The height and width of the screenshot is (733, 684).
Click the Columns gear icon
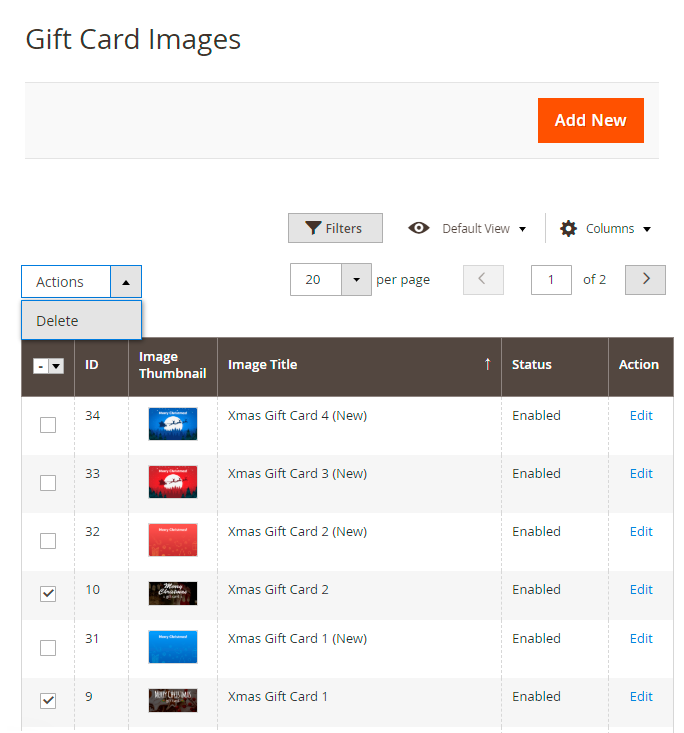click(x=568, y=228)
